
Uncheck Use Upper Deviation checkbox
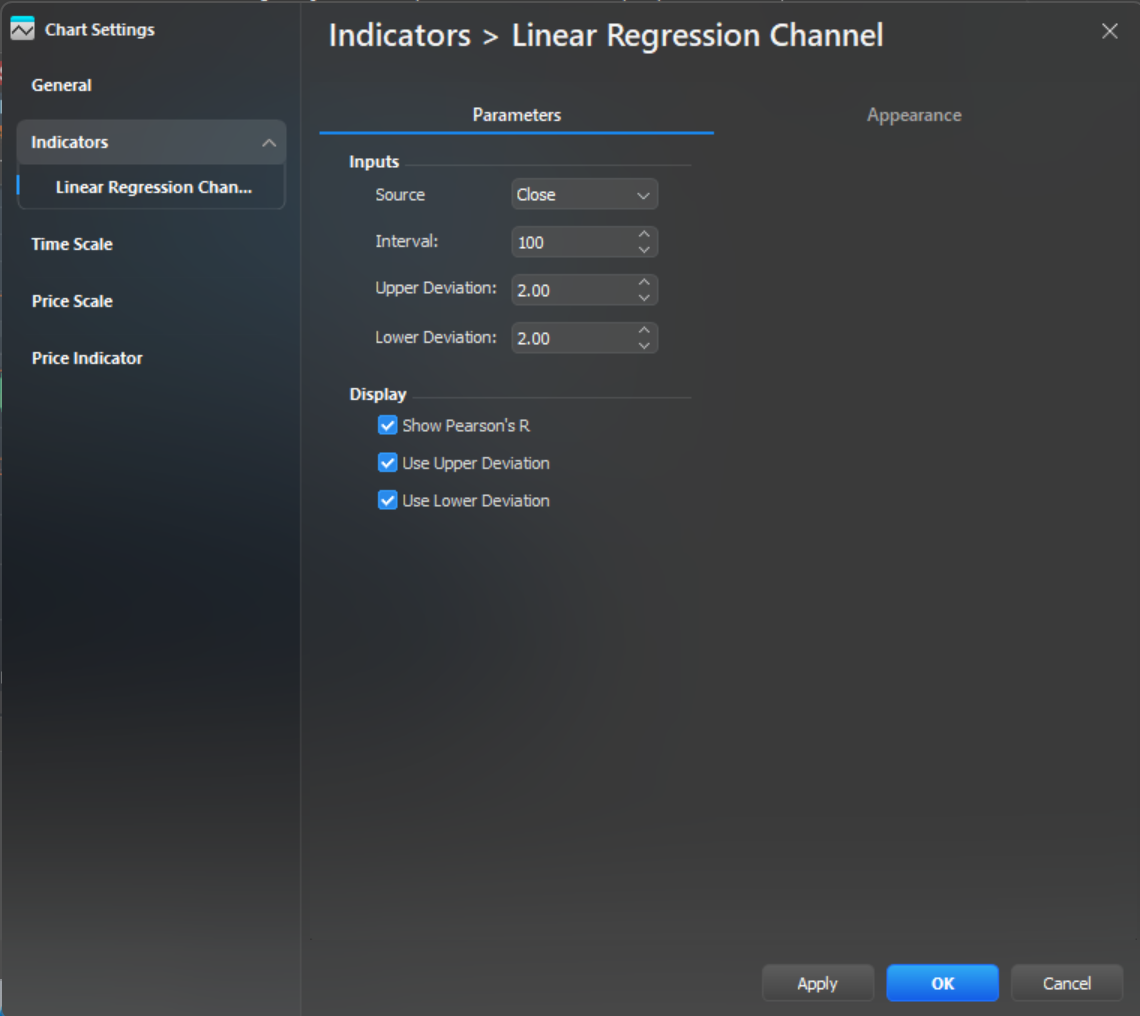point(388,463)
